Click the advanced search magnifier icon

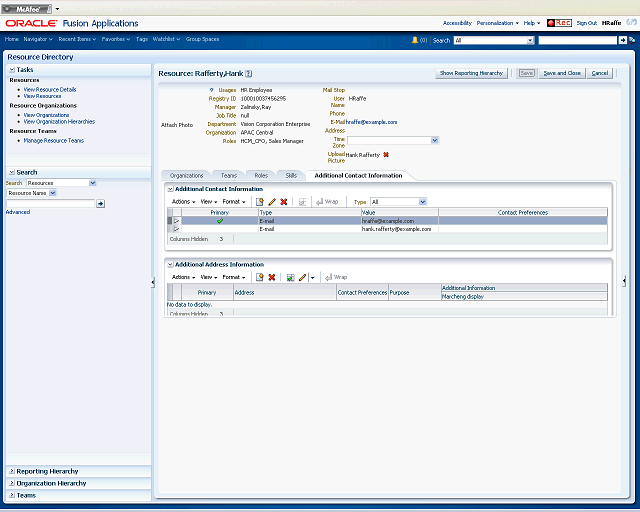click(x=632, y=40)
